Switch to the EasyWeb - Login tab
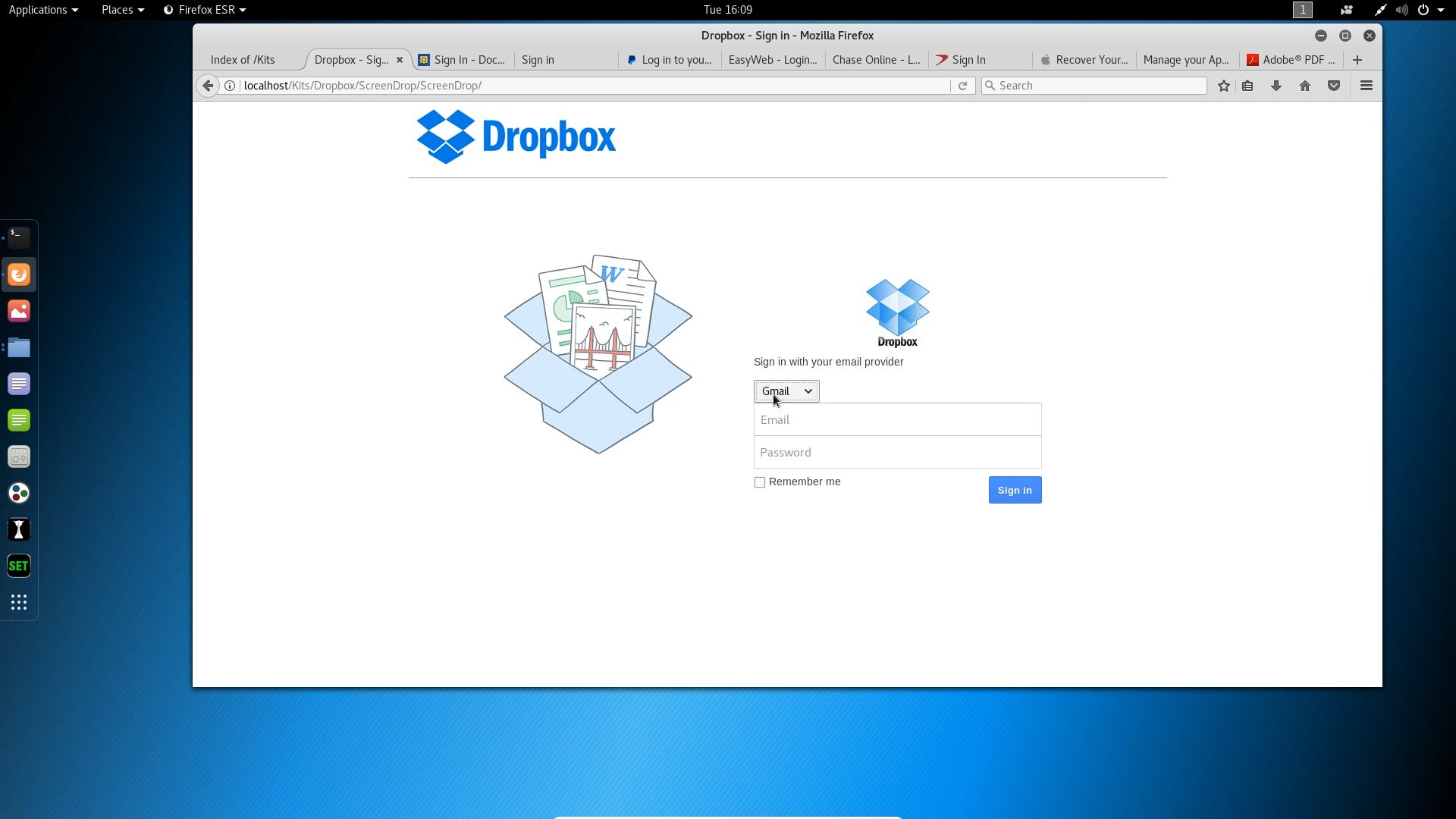The height and width of the screenshot is (819, 1456). [x=773, y=60]
